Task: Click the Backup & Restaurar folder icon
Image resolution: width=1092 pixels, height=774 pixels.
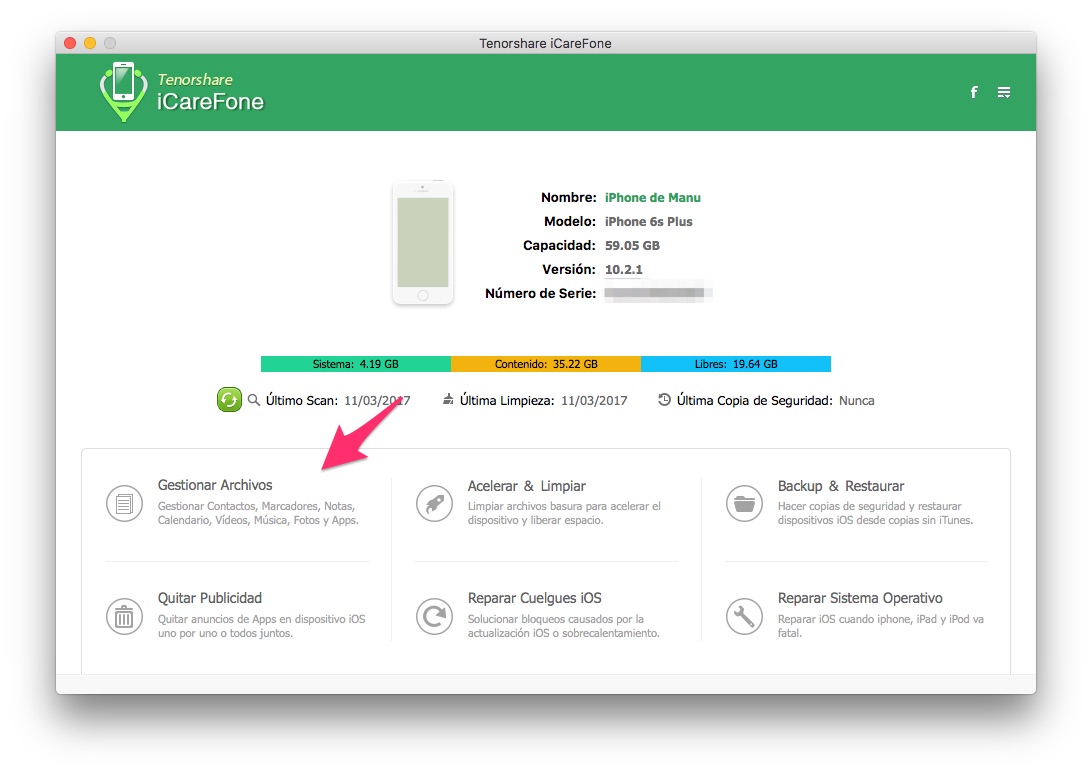Action: click(x=744, y=503)
